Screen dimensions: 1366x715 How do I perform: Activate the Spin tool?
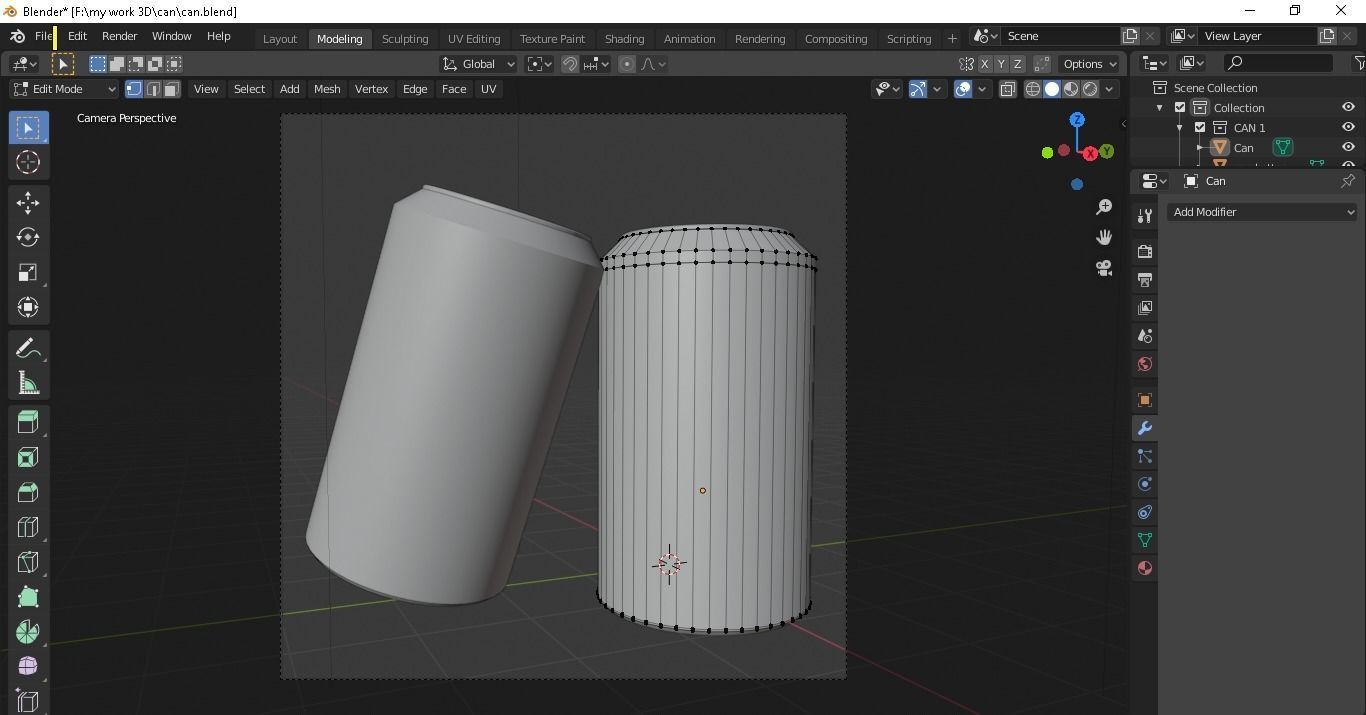tap(28, 632)
